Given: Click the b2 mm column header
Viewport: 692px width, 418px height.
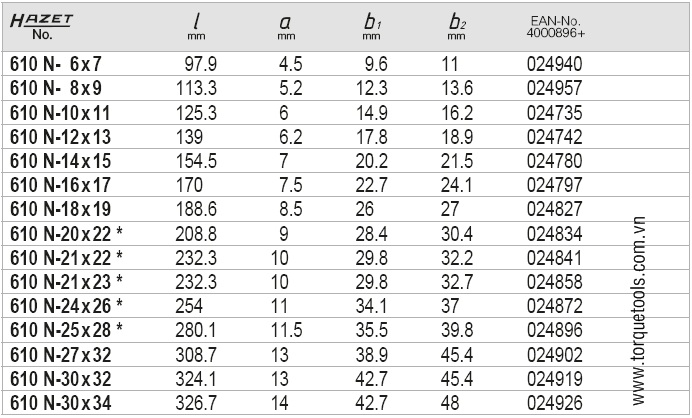Looking at the screenshot, I should (x=457, y=26).
